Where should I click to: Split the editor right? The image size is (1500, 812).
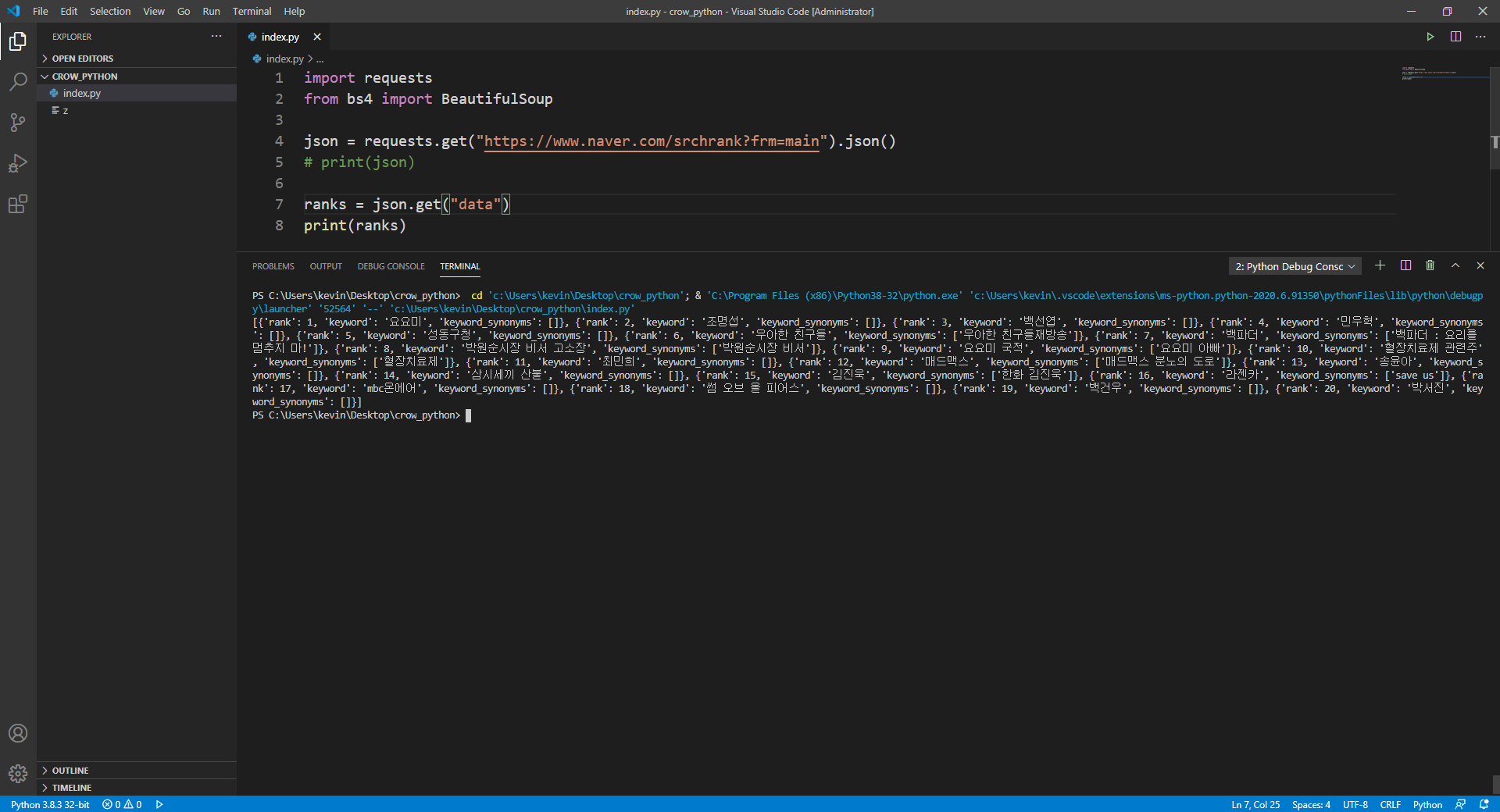[1455, 37]
